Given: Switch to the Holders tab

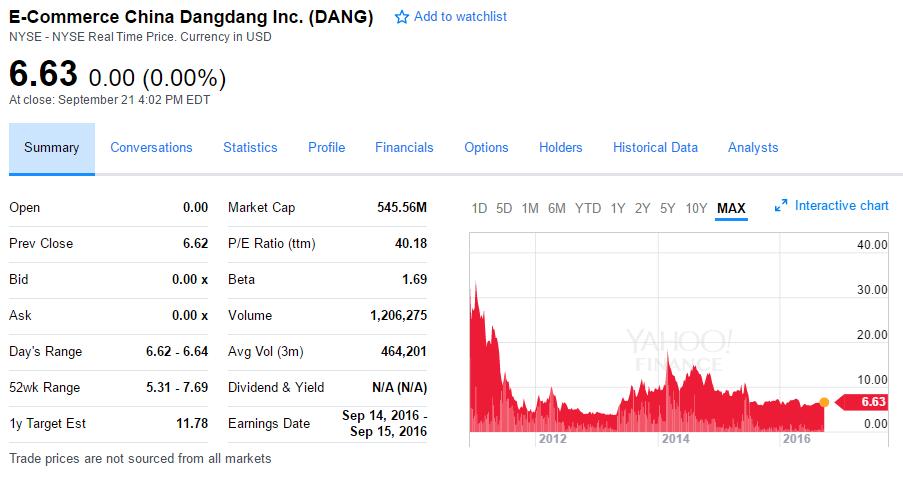Looking at the screenshot, I should (x=561, y=147).
